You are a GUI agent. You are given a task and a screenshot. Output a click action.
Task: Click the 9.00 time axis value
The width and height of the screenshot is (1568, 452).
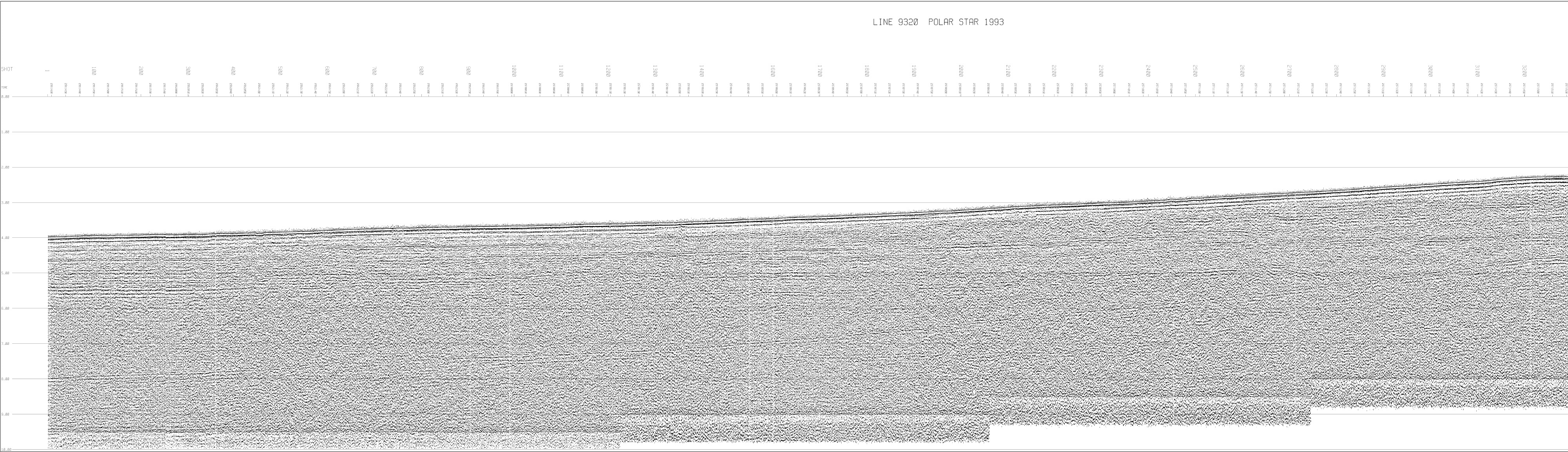point(5,415)
